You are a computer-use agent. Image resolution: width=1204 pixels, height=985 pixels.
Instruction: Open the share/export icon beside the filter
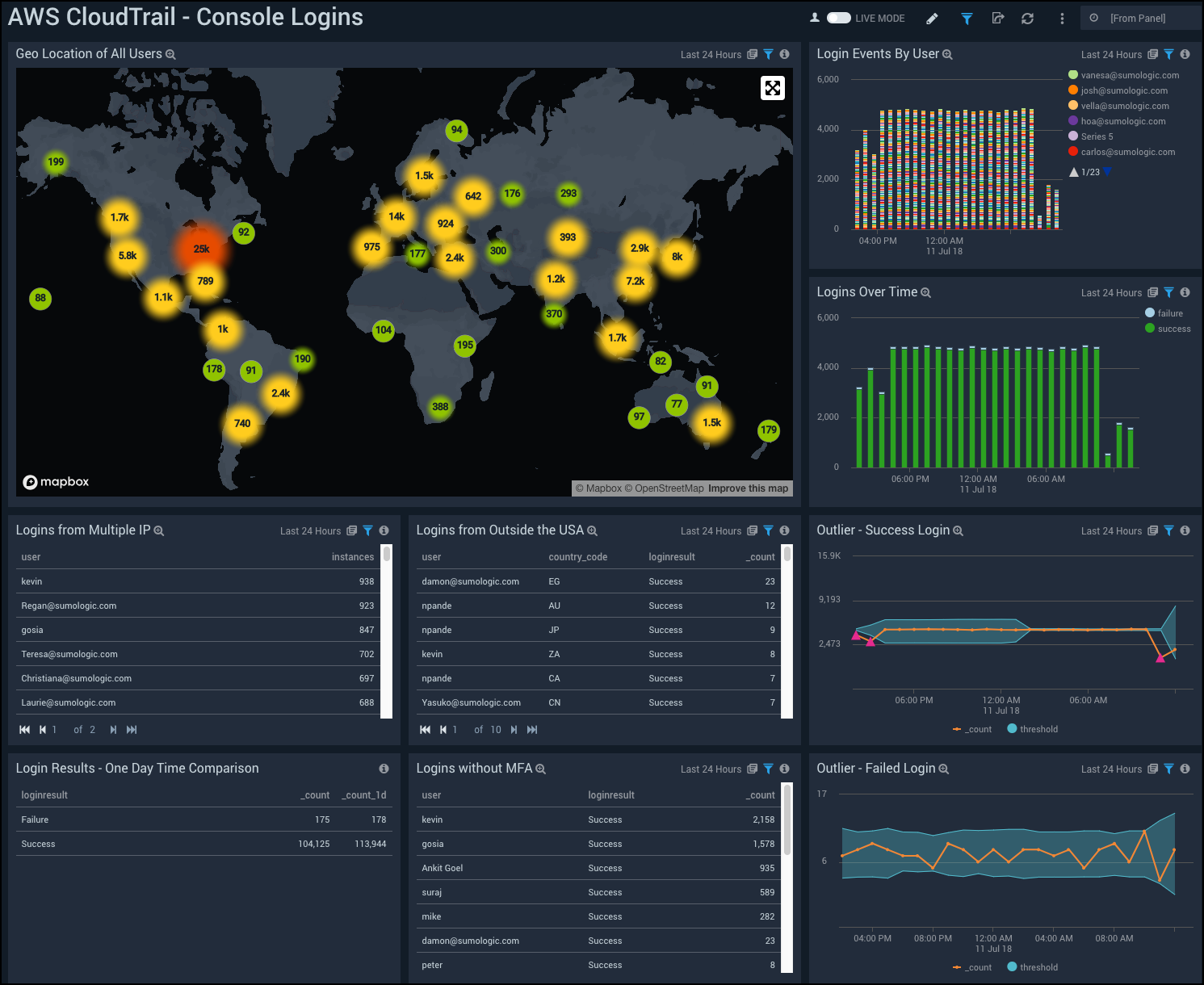point(997,18)
